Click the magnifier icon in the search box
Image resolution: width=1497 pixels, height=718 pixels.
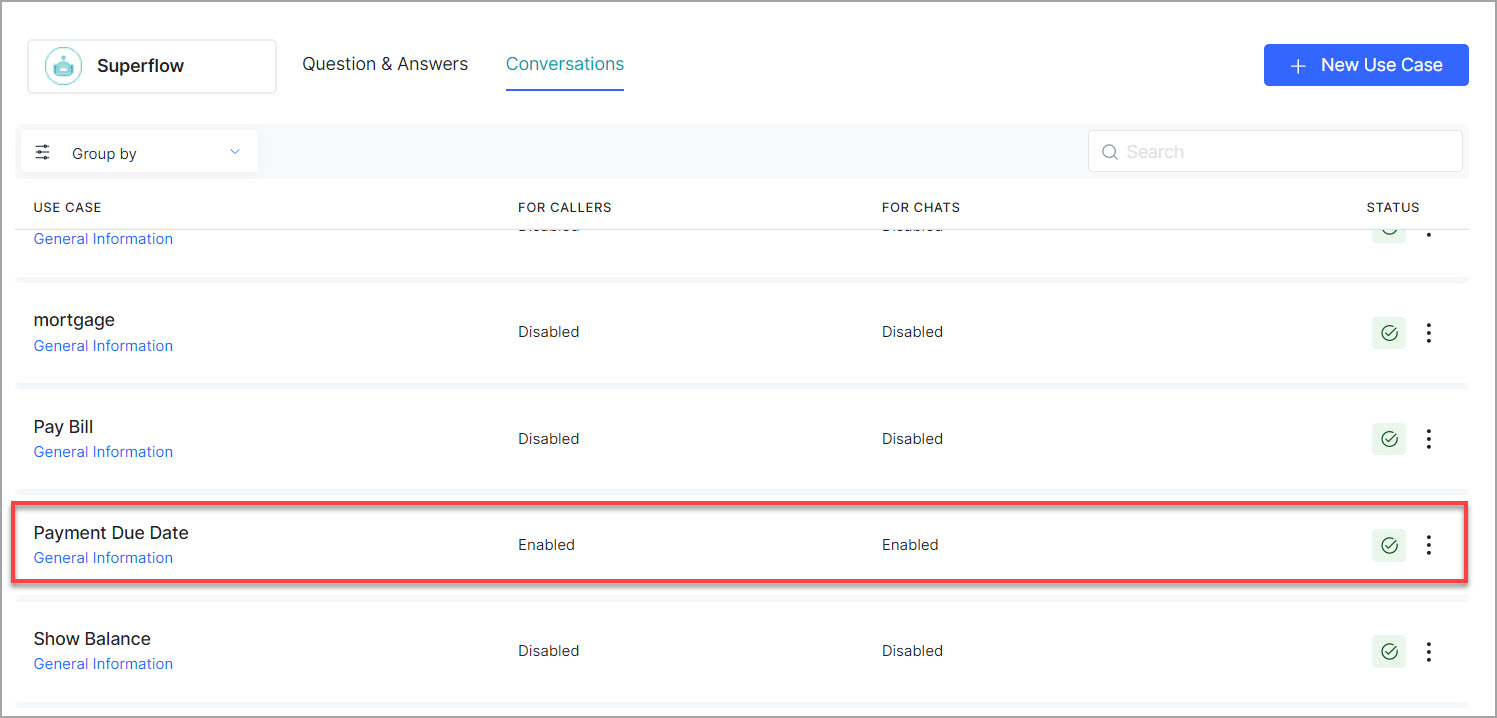tap(1109, 152)
